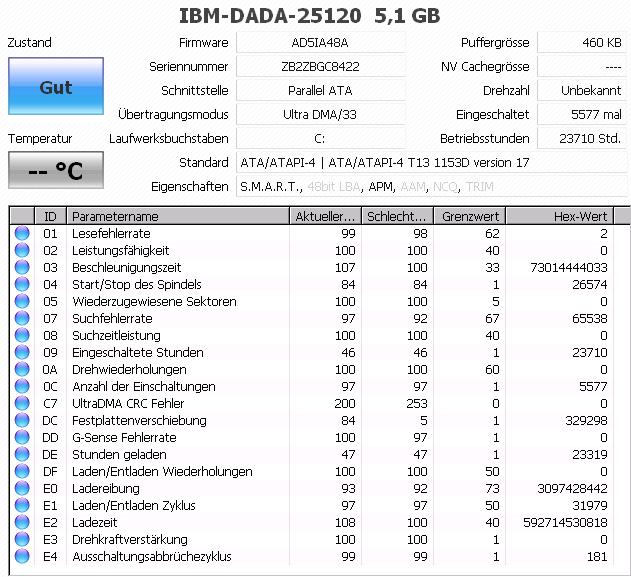Select hex value 31979
The height and width of the screenshot is (577, 631).
tap(590, 505)
